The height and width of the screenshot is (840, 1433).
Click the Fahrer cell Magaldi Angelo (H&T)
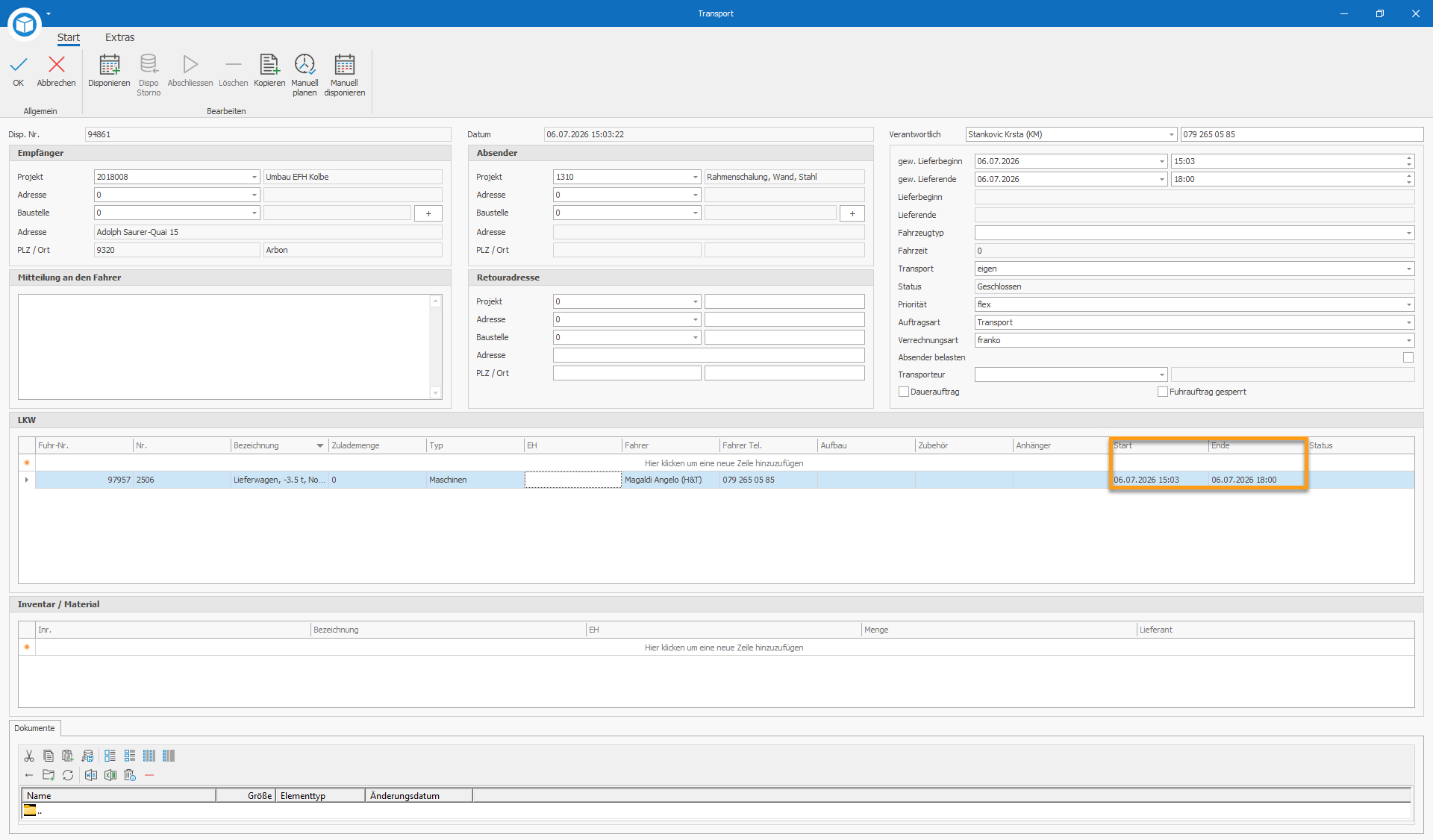(x=670, y=480)
